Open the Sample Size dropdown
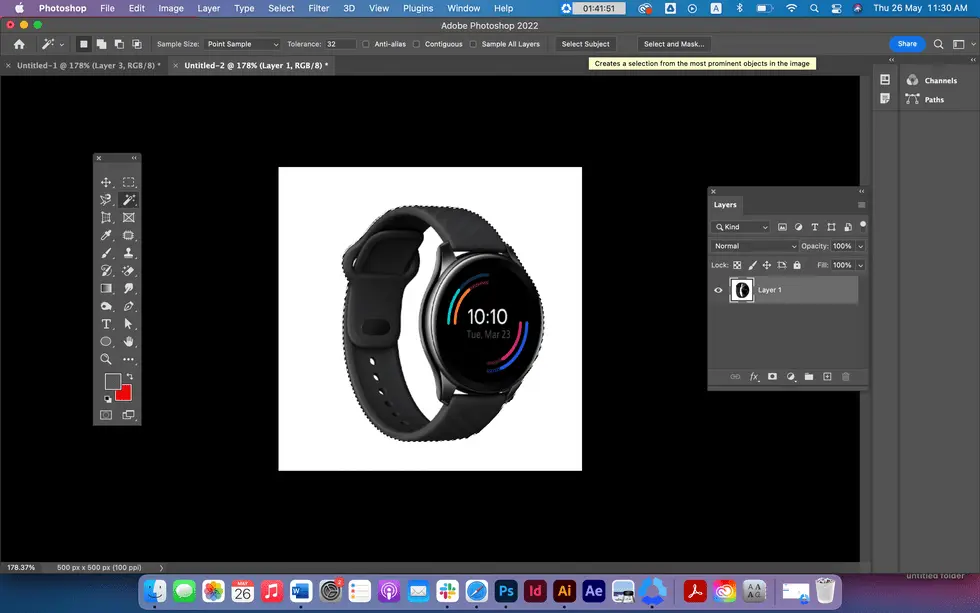This screenshot has width=980, height=613. (240, 44)
